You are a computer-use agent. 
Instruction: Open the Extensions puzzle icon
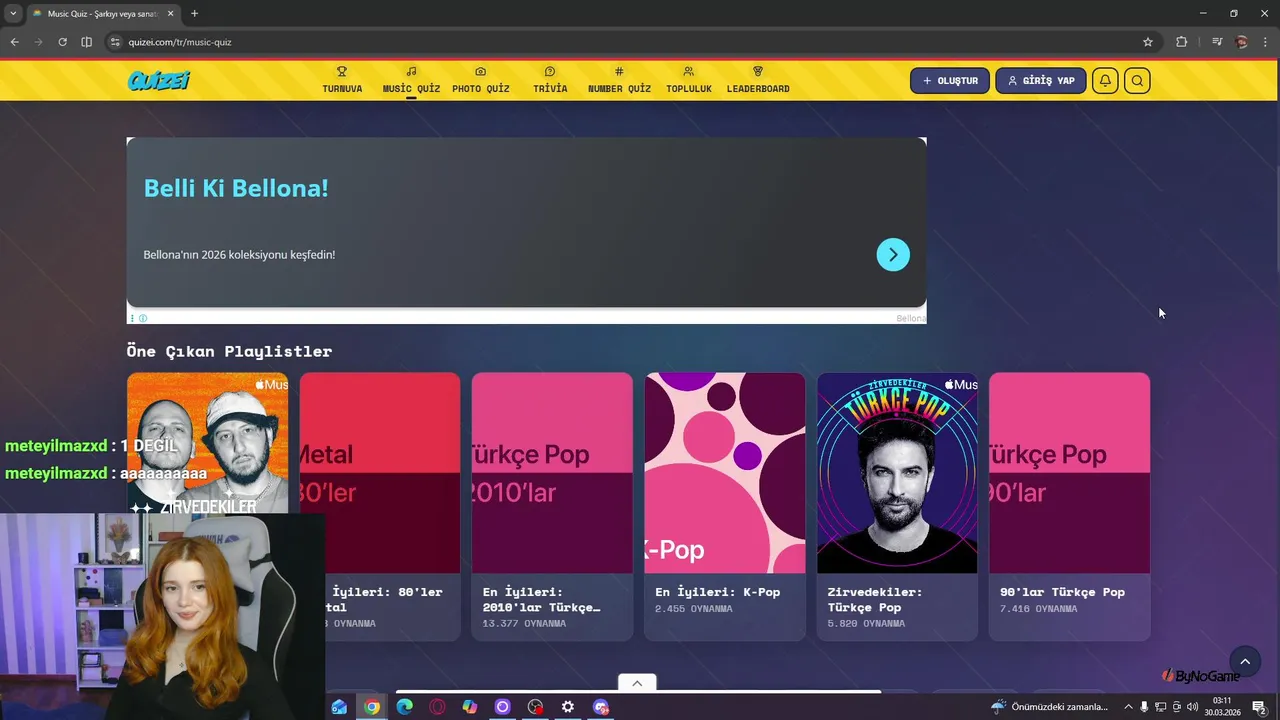(1182, 42)
